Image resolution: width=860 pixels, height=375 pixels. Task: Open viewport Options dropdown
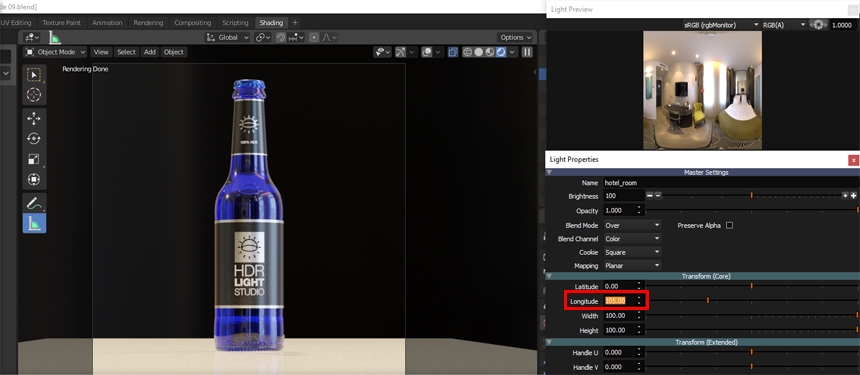tap(516, 37)
